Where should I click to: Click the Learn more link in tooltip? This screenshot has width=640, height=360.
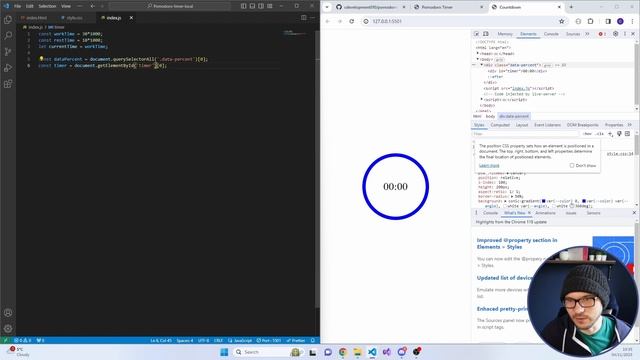489,165
